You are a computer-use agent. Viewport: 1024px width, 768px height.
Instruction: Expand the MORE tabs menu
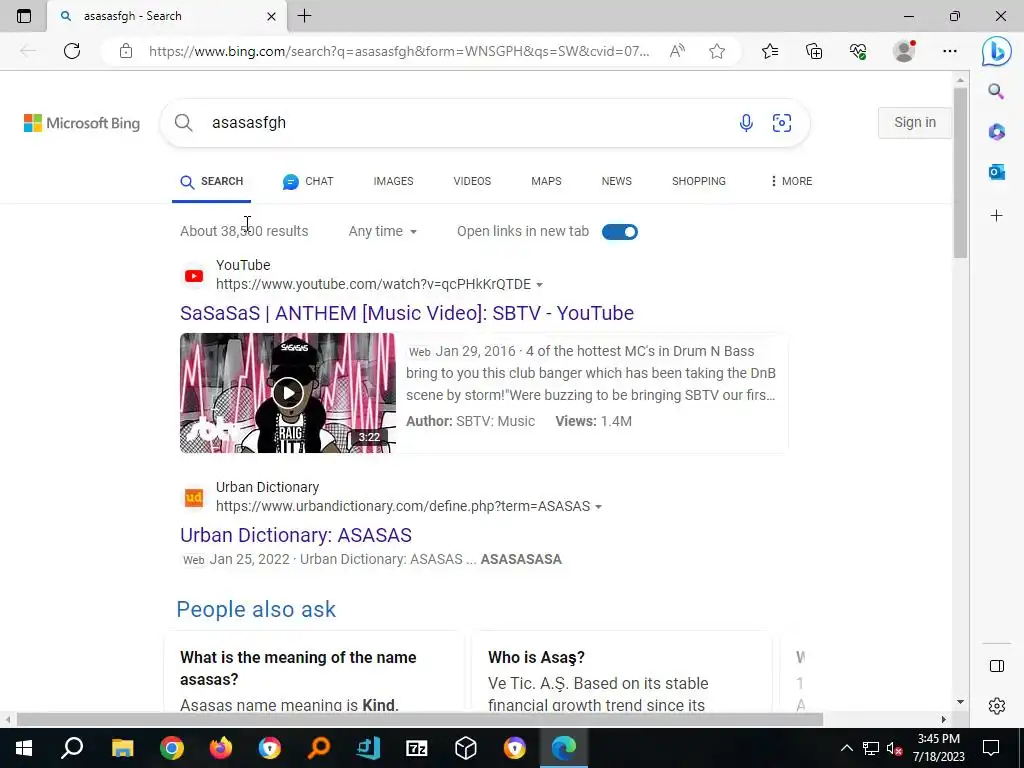tap(792, 182)
